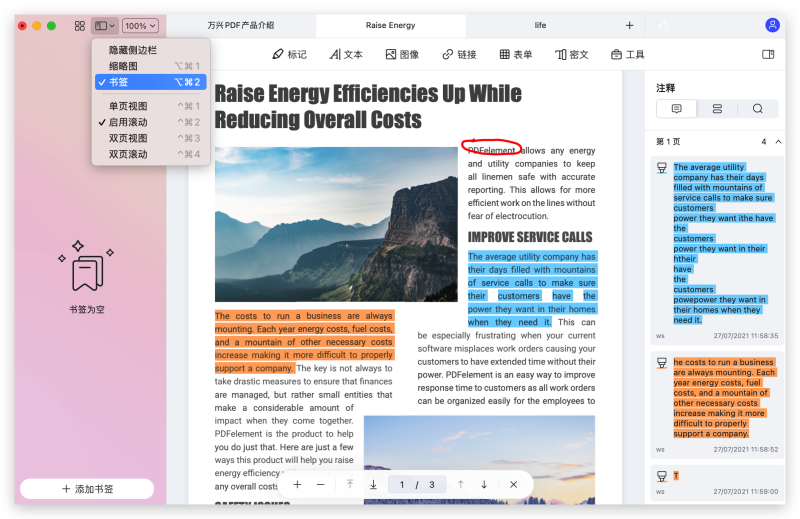
Task: Open a new tab with plus button
Action: [x=629, y=25]
